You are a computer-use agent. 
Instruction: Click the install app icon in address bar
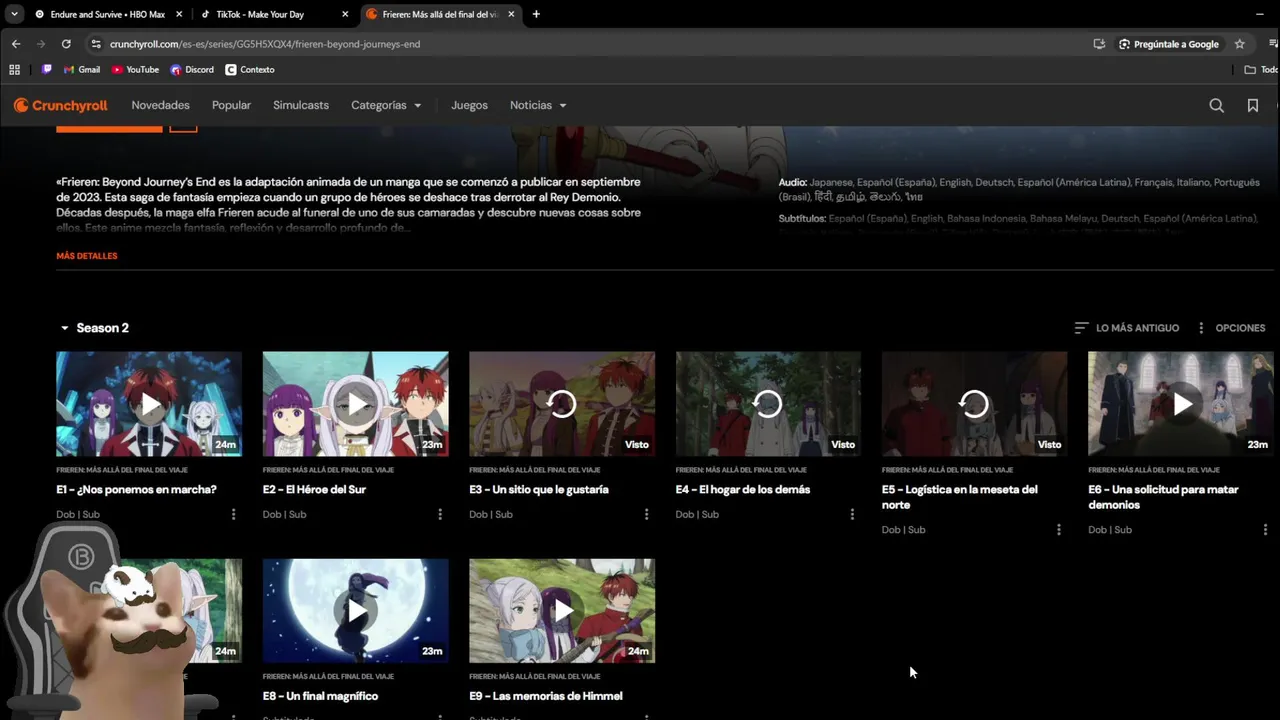pyautogui.click(x=1099, y=44)
